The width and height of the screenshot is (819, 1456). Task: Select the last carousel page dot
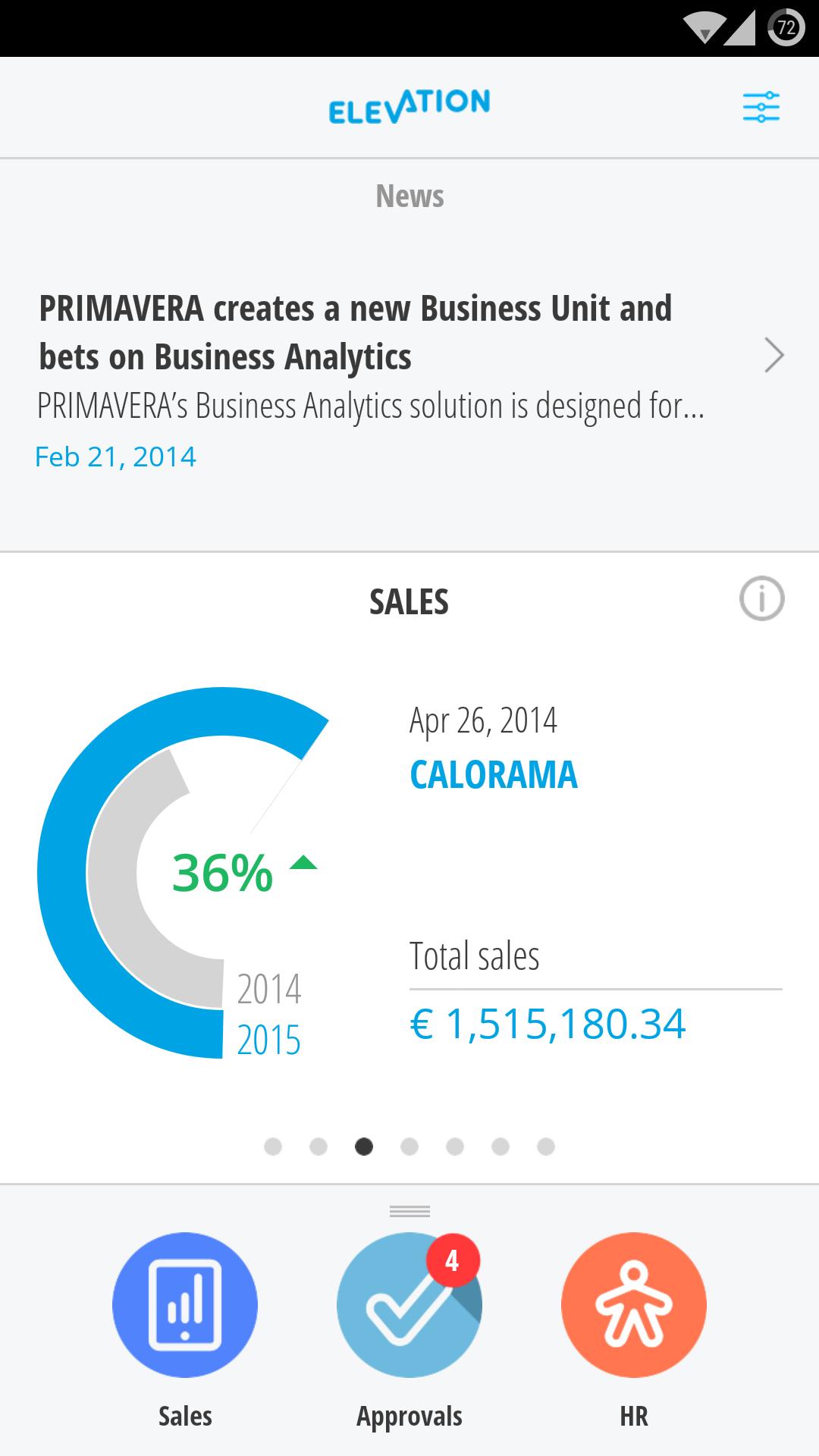[x=546, y=1147]
